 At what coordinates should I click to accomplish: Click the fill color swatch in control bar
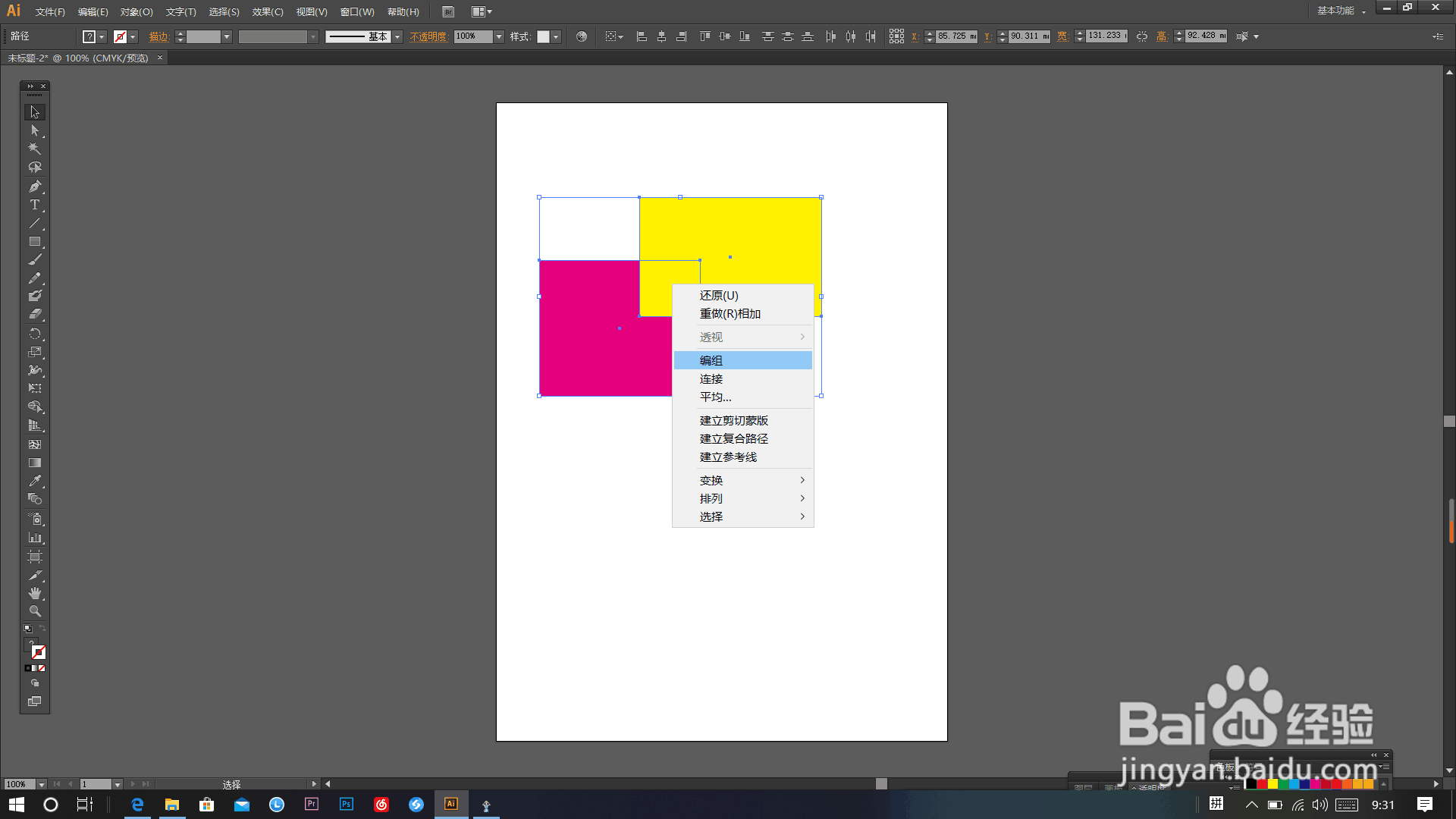[89, 36]
